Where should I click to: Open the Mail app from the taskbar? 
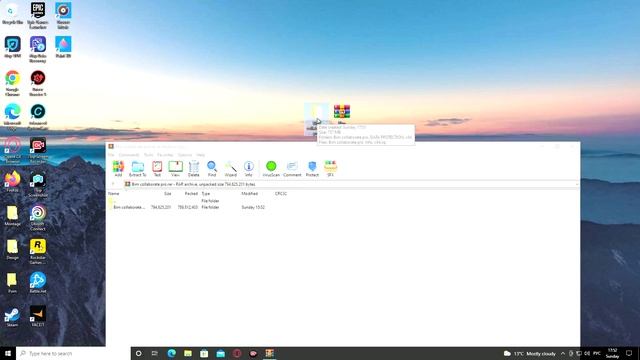220,353
